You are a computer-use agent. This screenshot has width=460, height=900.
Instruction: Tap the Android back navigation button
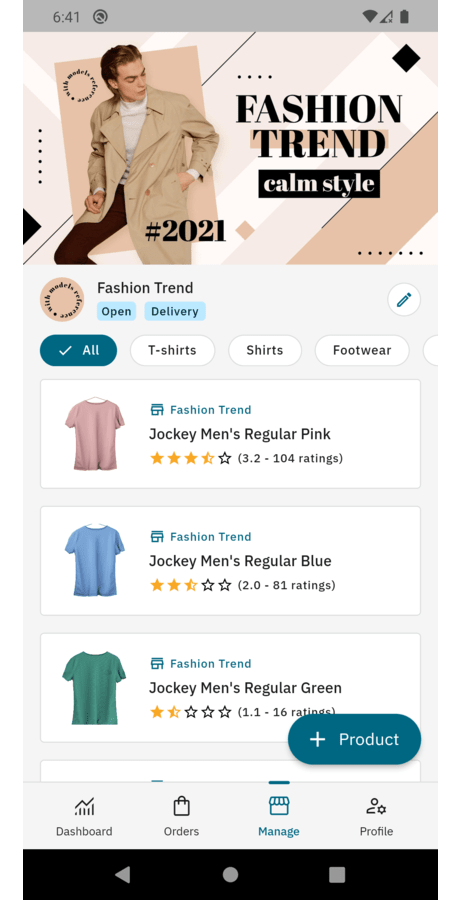(x=123, y=874)
